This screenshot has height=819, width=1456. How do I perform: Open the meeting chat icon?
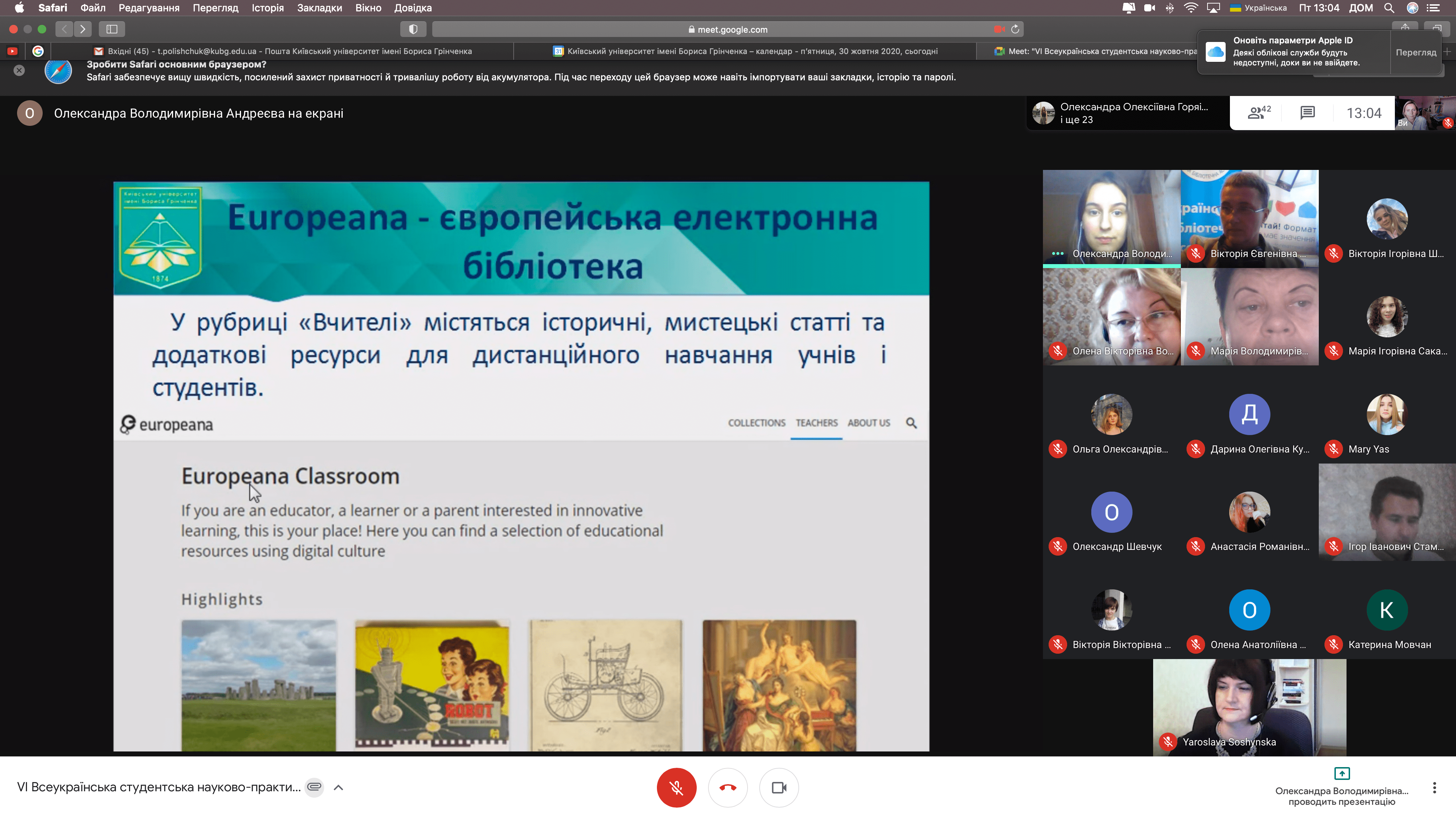click(1307, 113)
